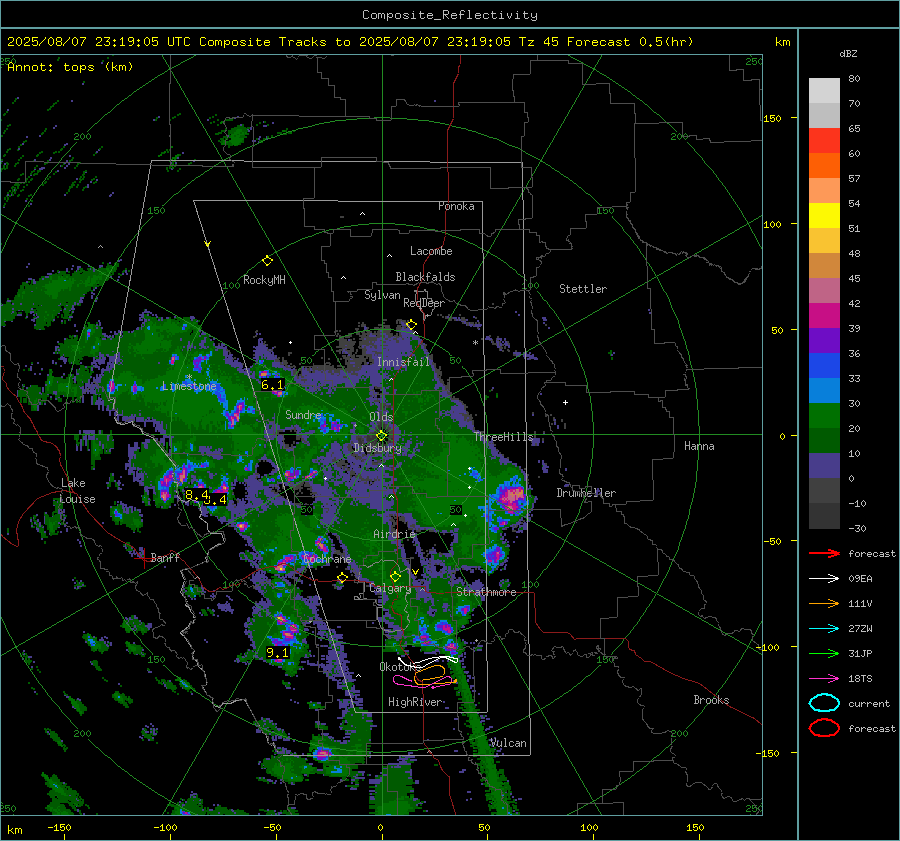
Task: Click the 8.4 storm top annotation
Action: [x=195, y=494]
